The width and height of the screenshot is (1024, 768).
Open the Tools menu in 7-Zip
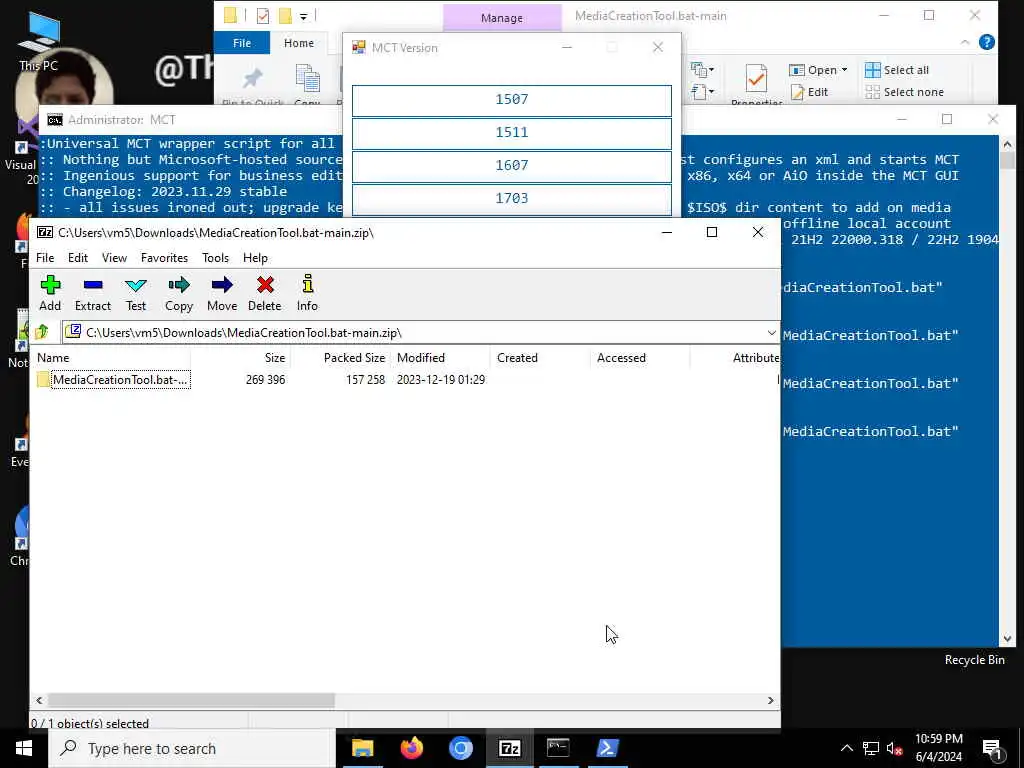(216, 258)
